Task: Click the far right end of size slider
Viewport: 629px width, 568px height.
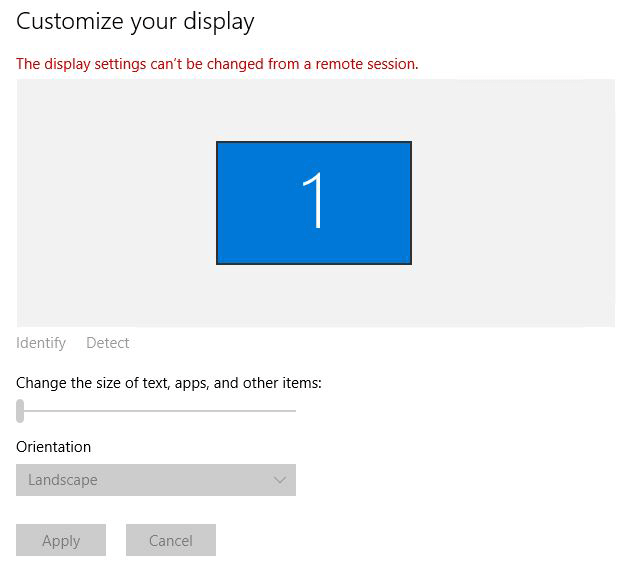Action: [294, 410]
